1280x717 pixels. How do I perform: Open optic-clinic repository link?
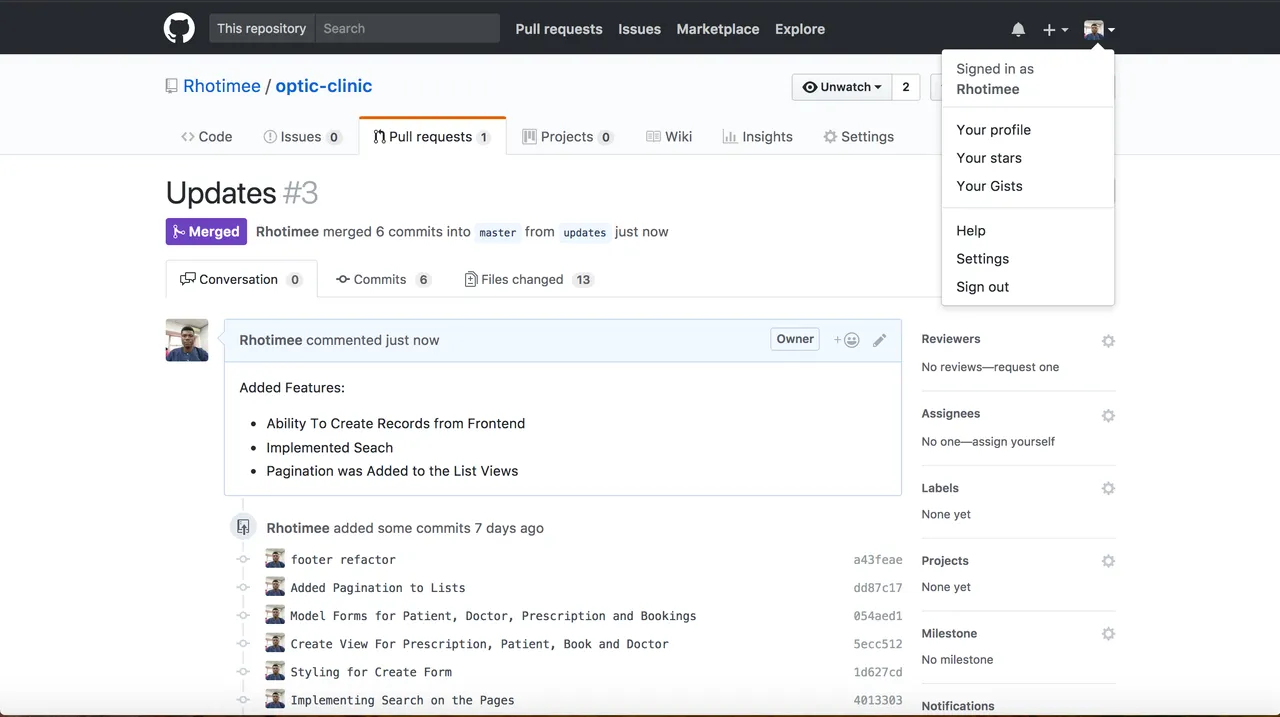pyautogui.click(x=324, y=86)
